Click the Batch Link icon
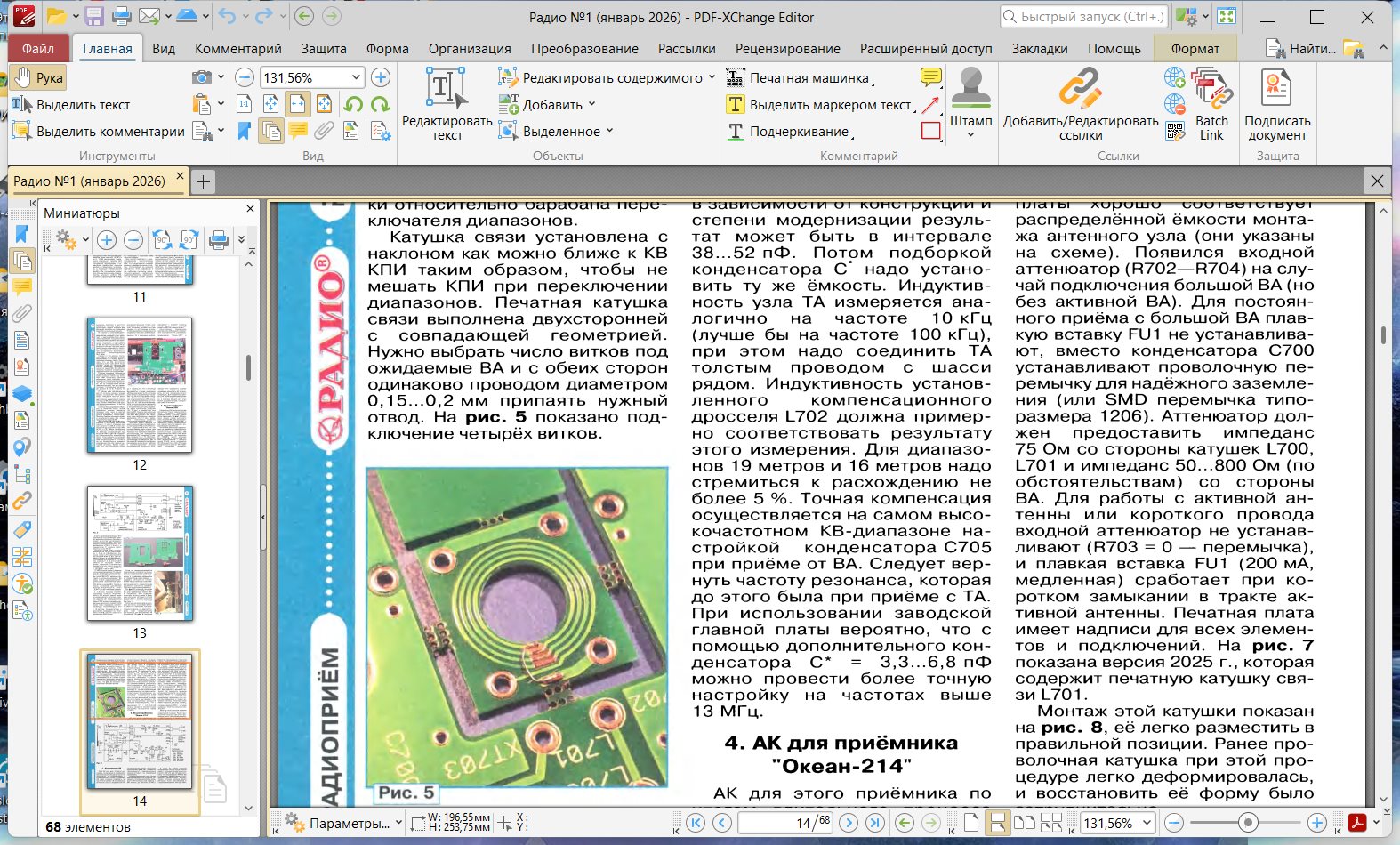 (1211, 105)
